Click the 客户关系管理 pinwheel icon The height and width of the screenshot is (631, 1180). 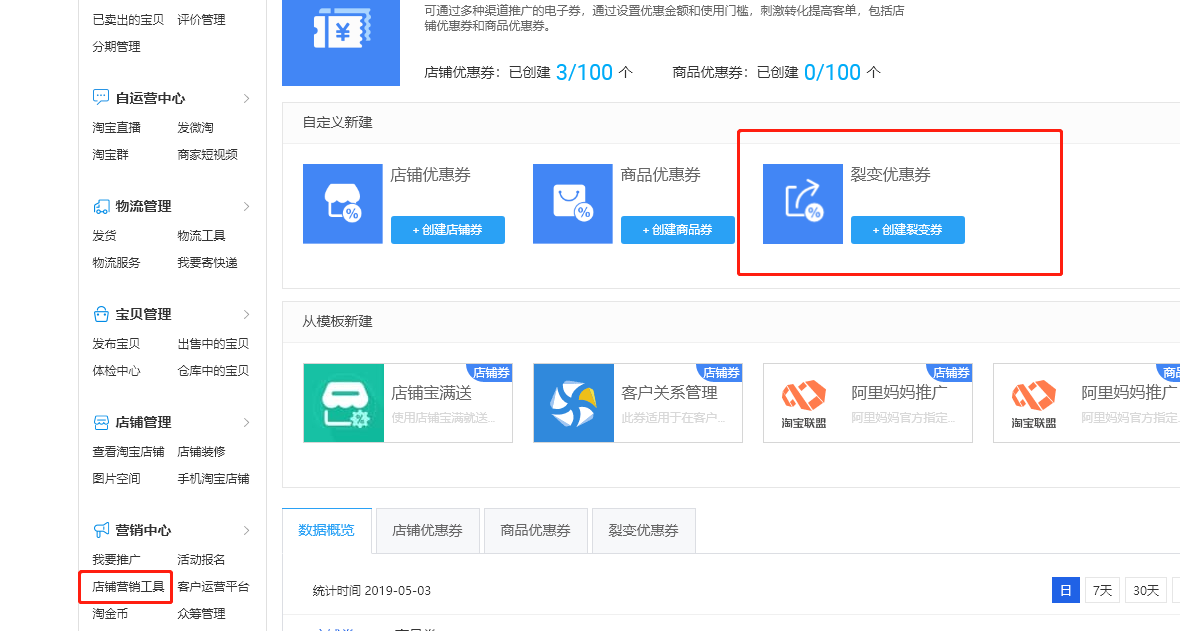pyautogui.click(x=573, y=403)
